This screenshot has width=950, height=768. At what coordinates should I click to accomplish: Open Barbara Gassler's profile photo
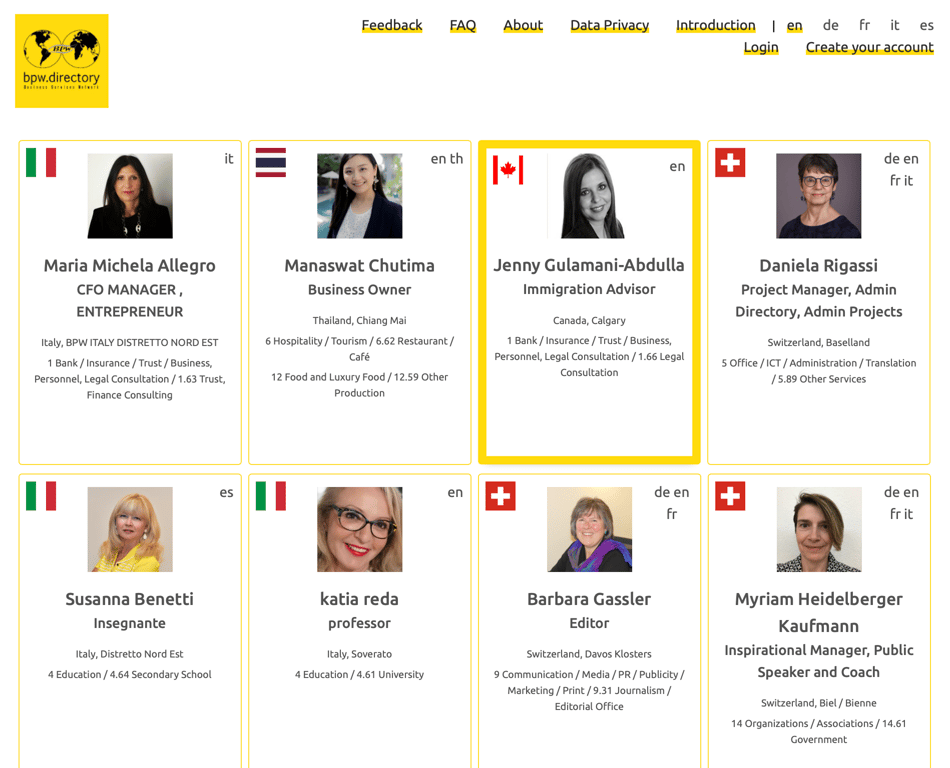pos(589,529)
